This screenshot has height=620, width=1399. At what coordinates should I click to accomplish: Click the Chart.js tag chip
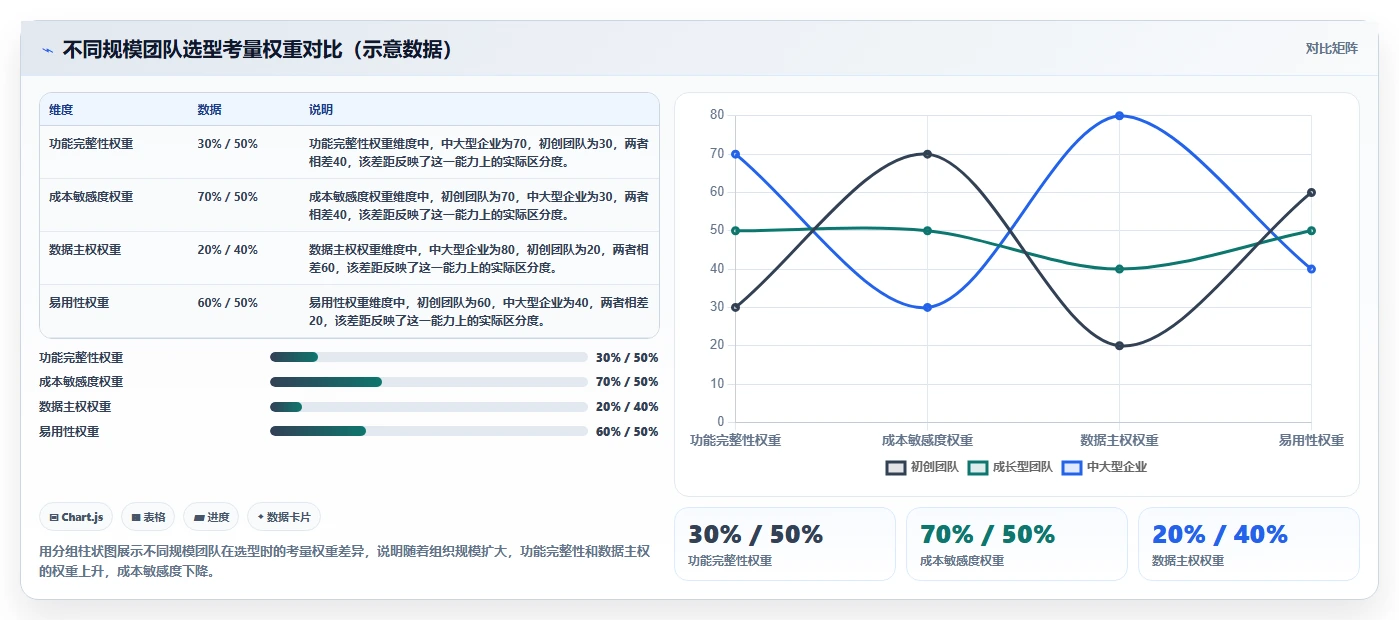coord(77,517)
